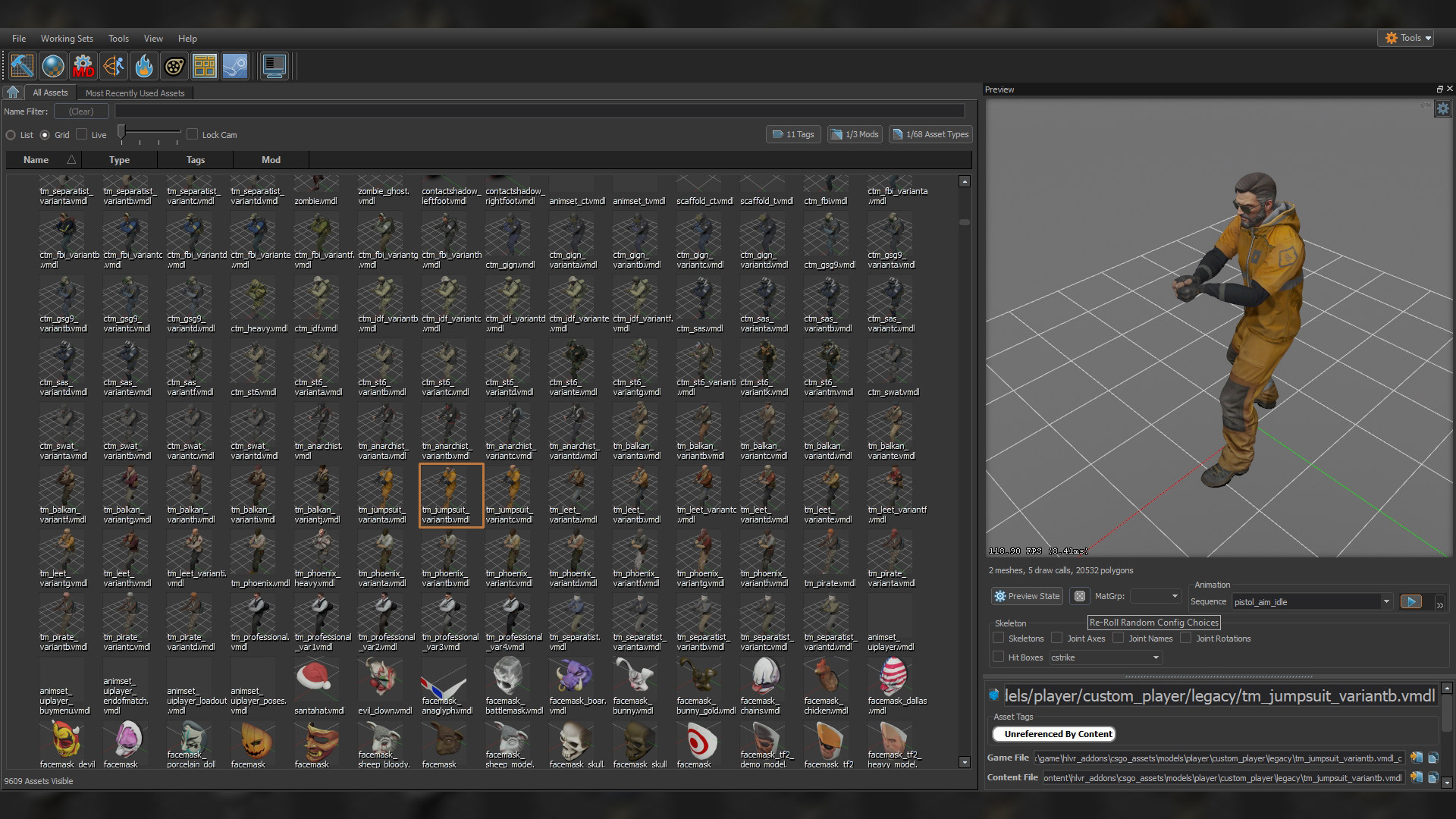Viewport: 1456px width, 819px height.
Task: Open the Help menu
Action: tap(187, 39)
